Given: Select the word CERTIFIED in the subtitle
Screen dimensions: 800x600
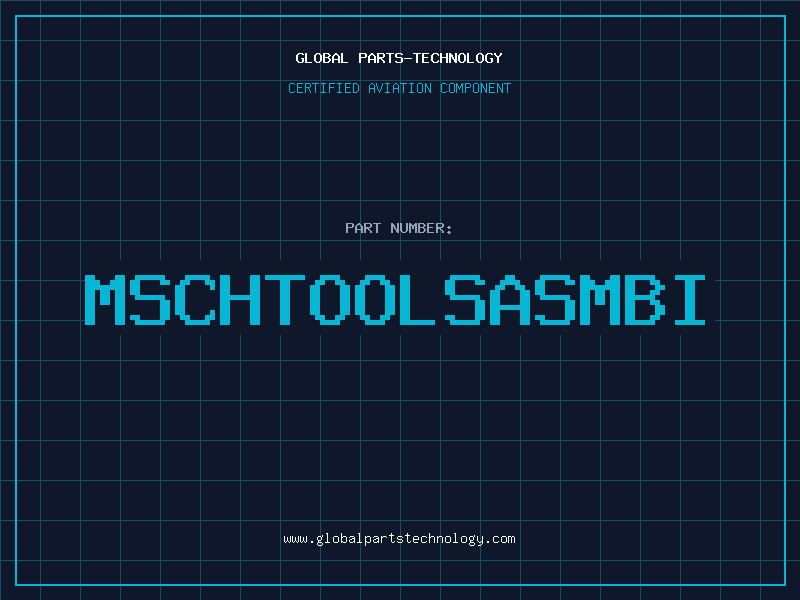Looking at the screenshot, I should (323, 88).
